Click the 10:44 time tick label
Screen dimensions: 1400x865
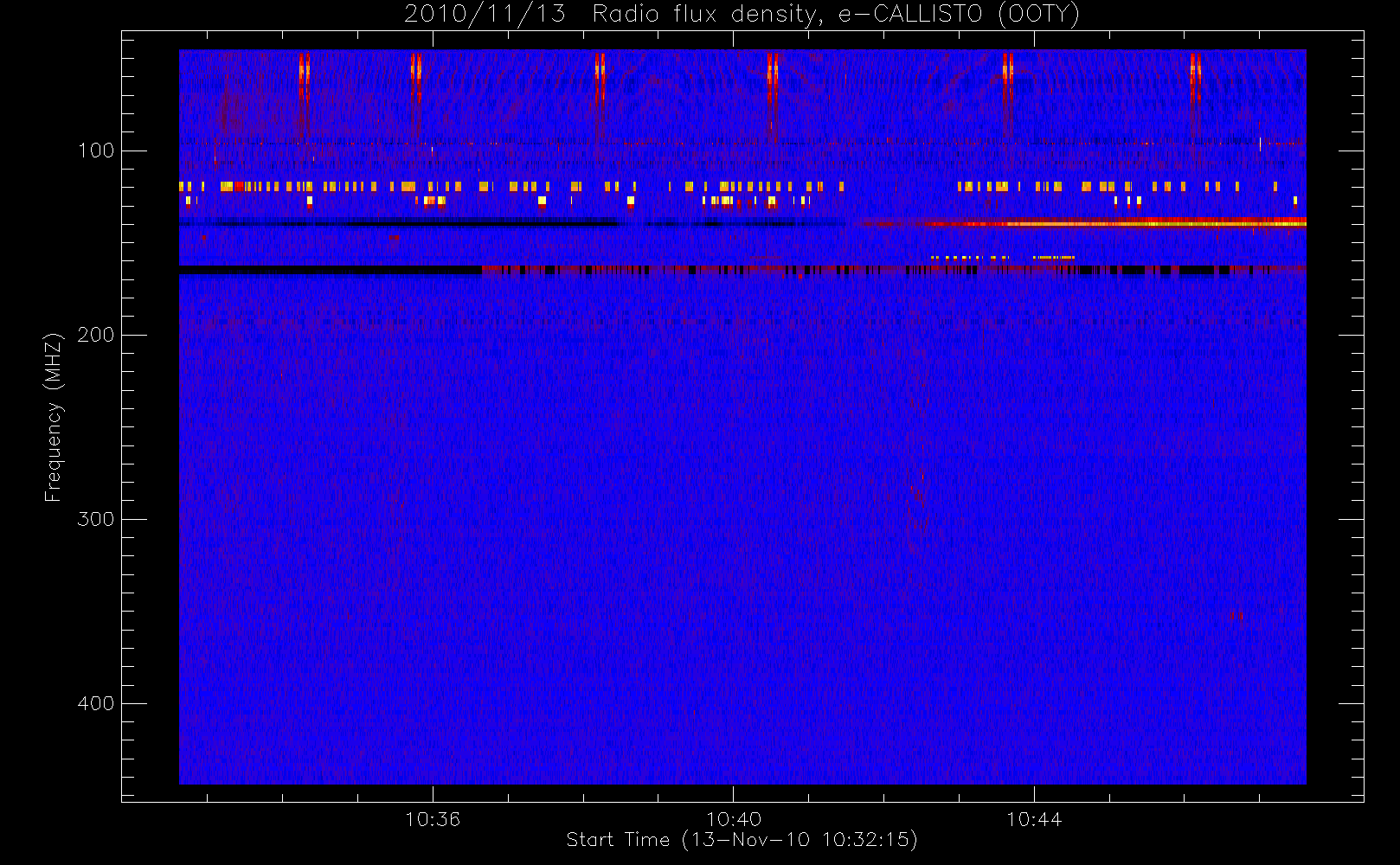(x=1034, y=819)
